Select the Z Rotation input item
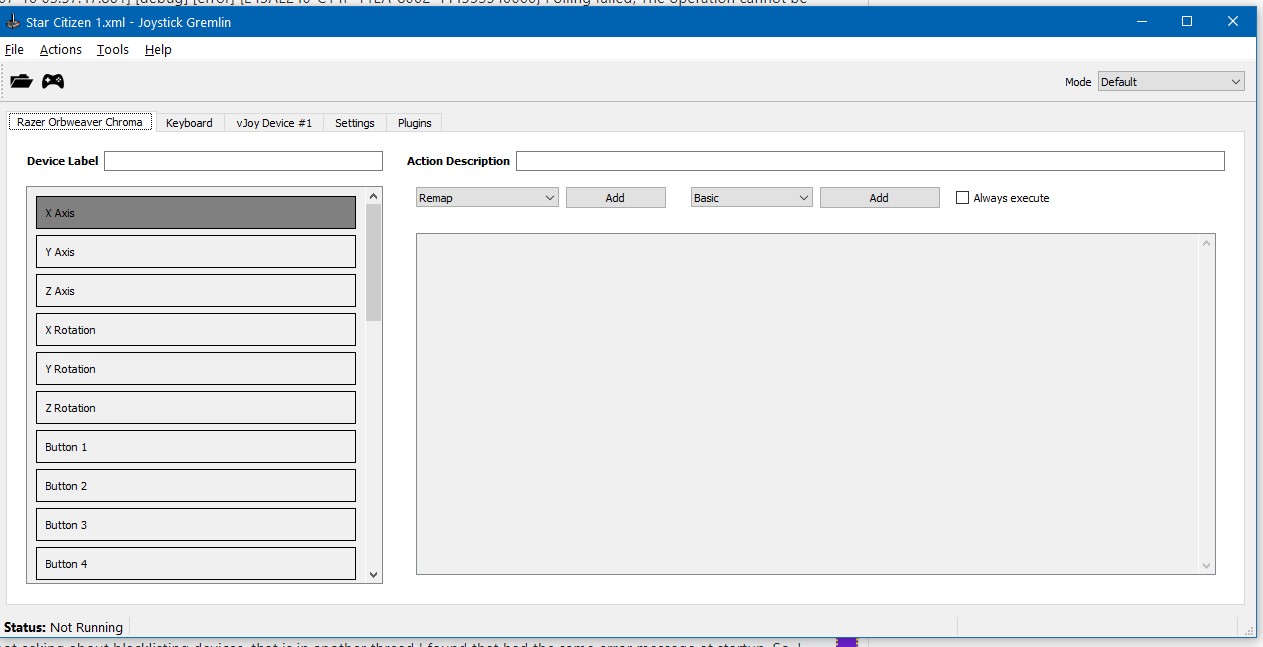 click(x=196, y=408)
